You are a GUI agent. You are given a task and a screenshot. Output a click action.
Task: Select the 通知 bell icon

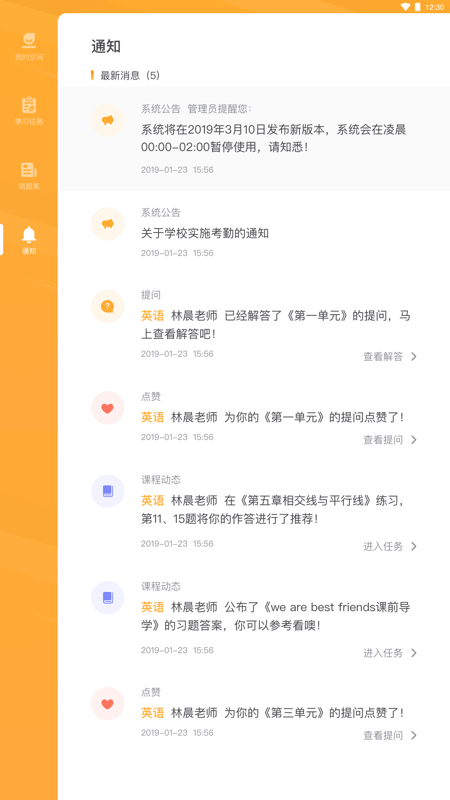click(x=29, y=234)
